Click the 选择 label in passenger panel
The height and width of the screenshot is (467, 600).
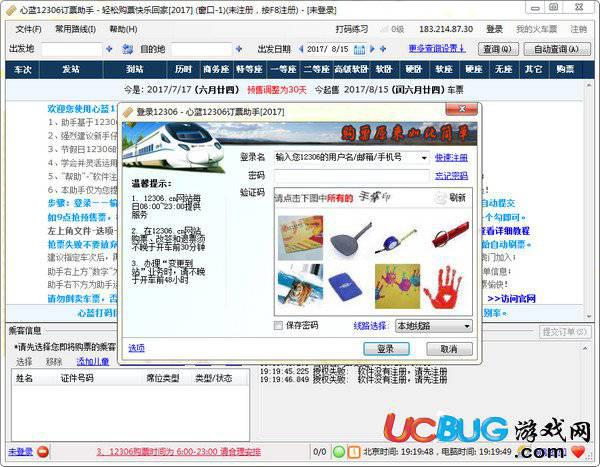[24, 361]
